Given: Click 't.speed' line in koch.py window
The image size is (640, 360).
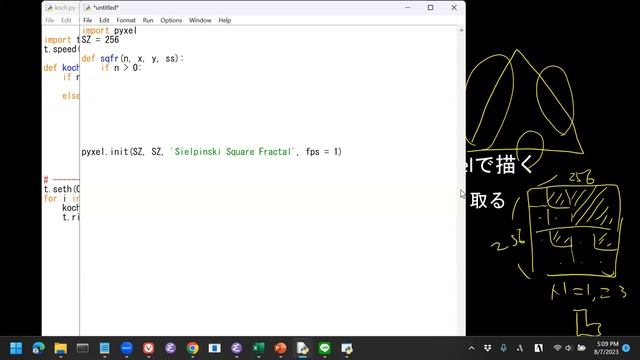Looking at the screenshot, I should point(61,49).
